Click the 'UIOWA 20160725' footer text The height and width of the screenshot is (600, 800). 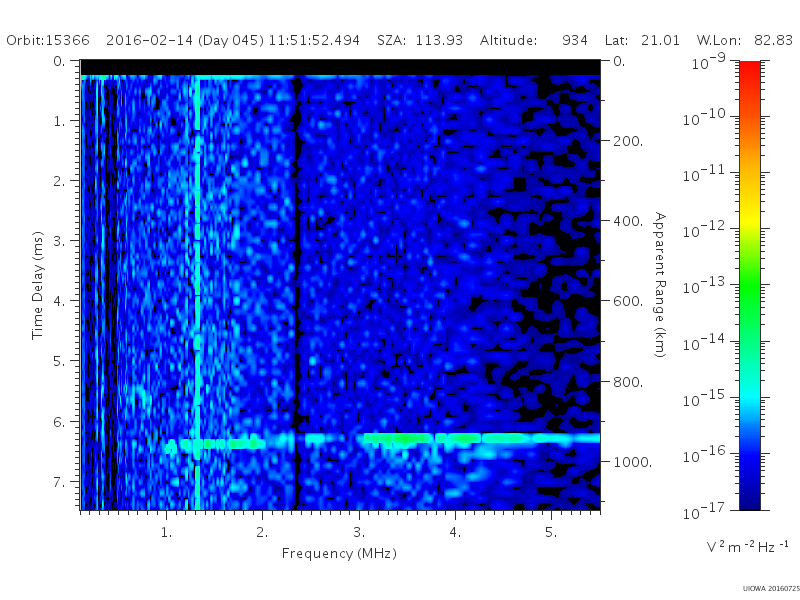click(771, 588)
